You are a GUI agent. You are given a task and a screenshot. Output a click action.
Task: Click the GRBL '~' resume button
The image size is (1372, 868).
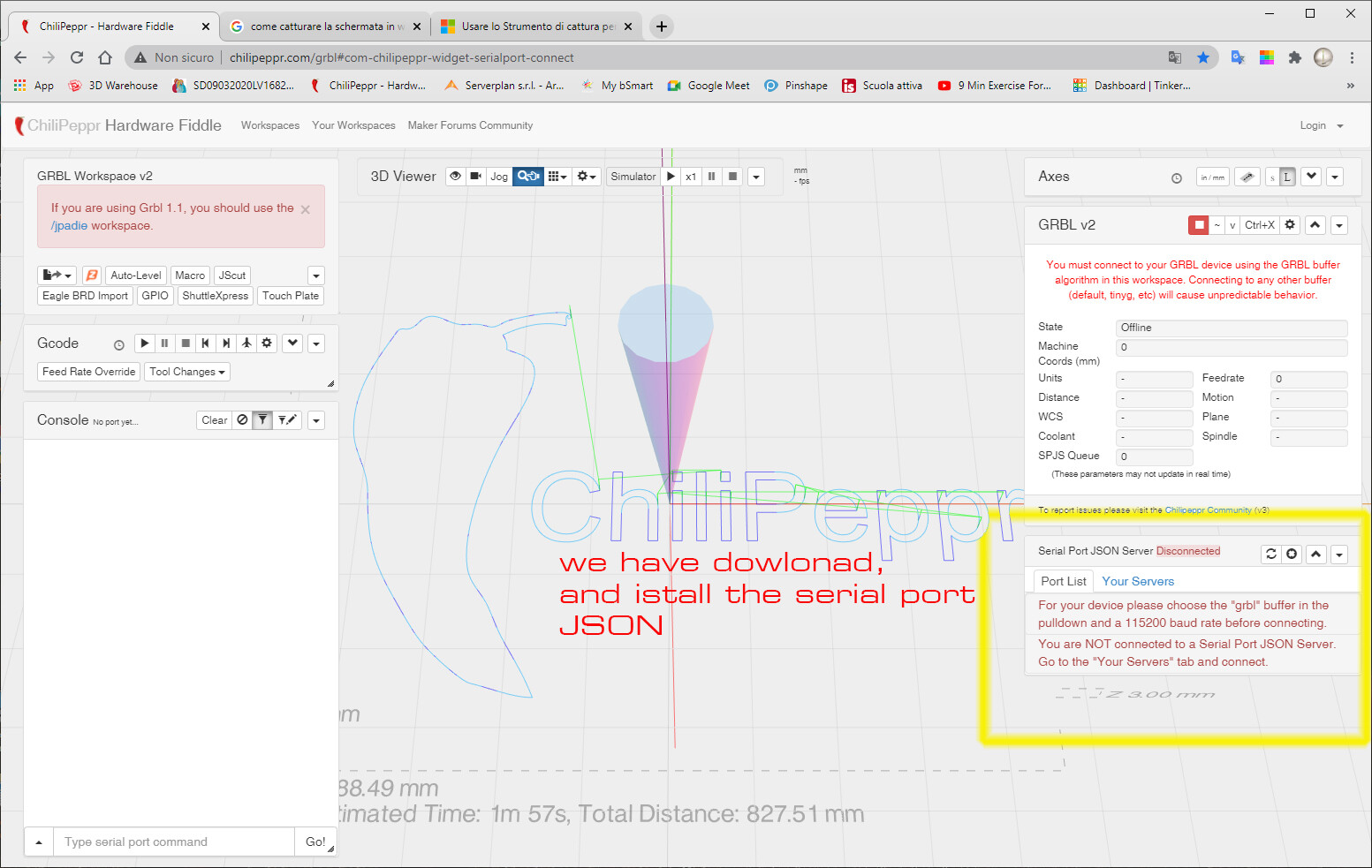pos(1217,225)
